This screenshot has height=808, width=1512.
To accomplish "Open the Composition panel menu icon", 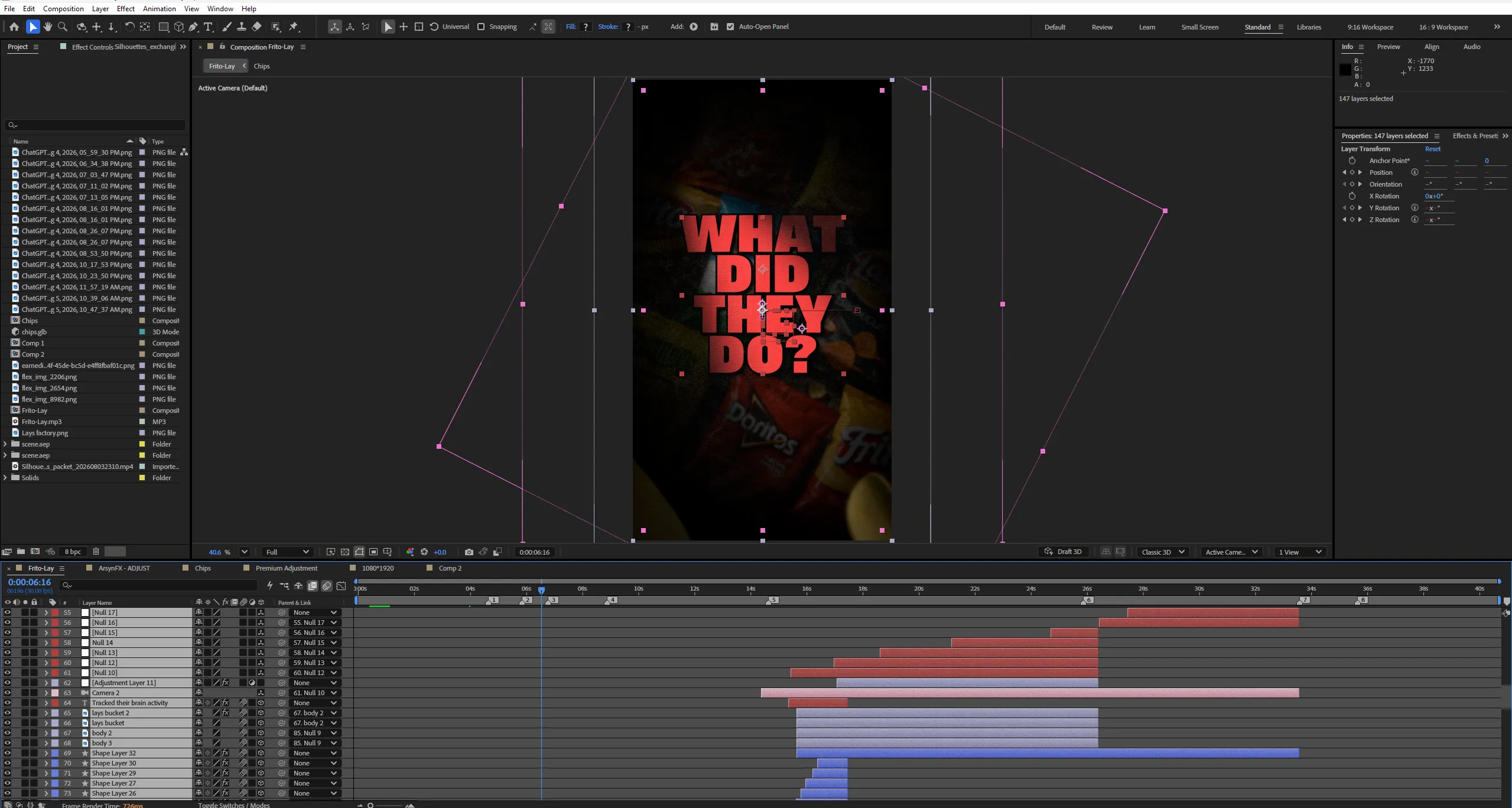I will tap(303, 47).
